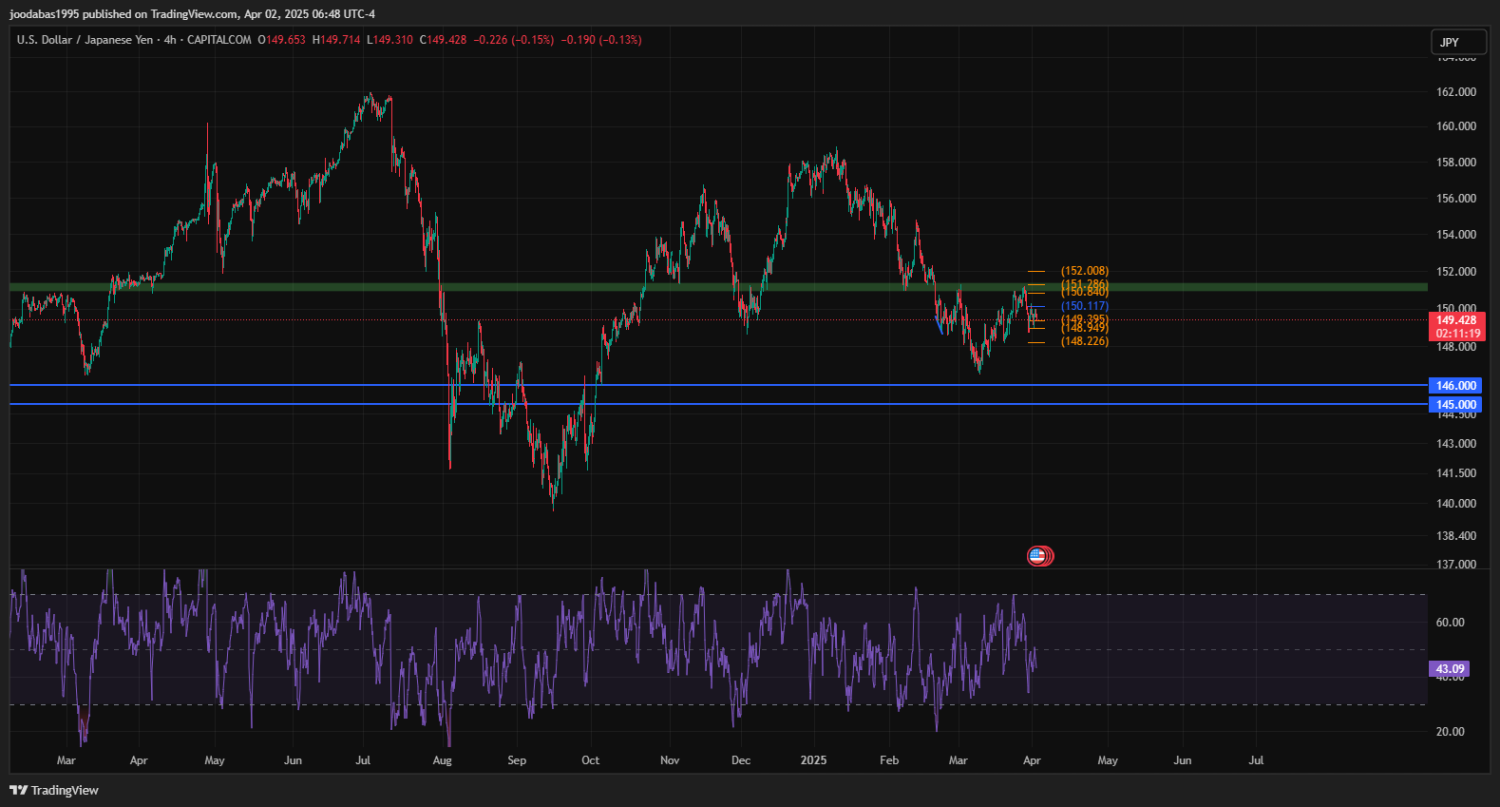Click the 162.000 price axis label
Screen dimensions: 1500x807
[x=1456, y=92]
